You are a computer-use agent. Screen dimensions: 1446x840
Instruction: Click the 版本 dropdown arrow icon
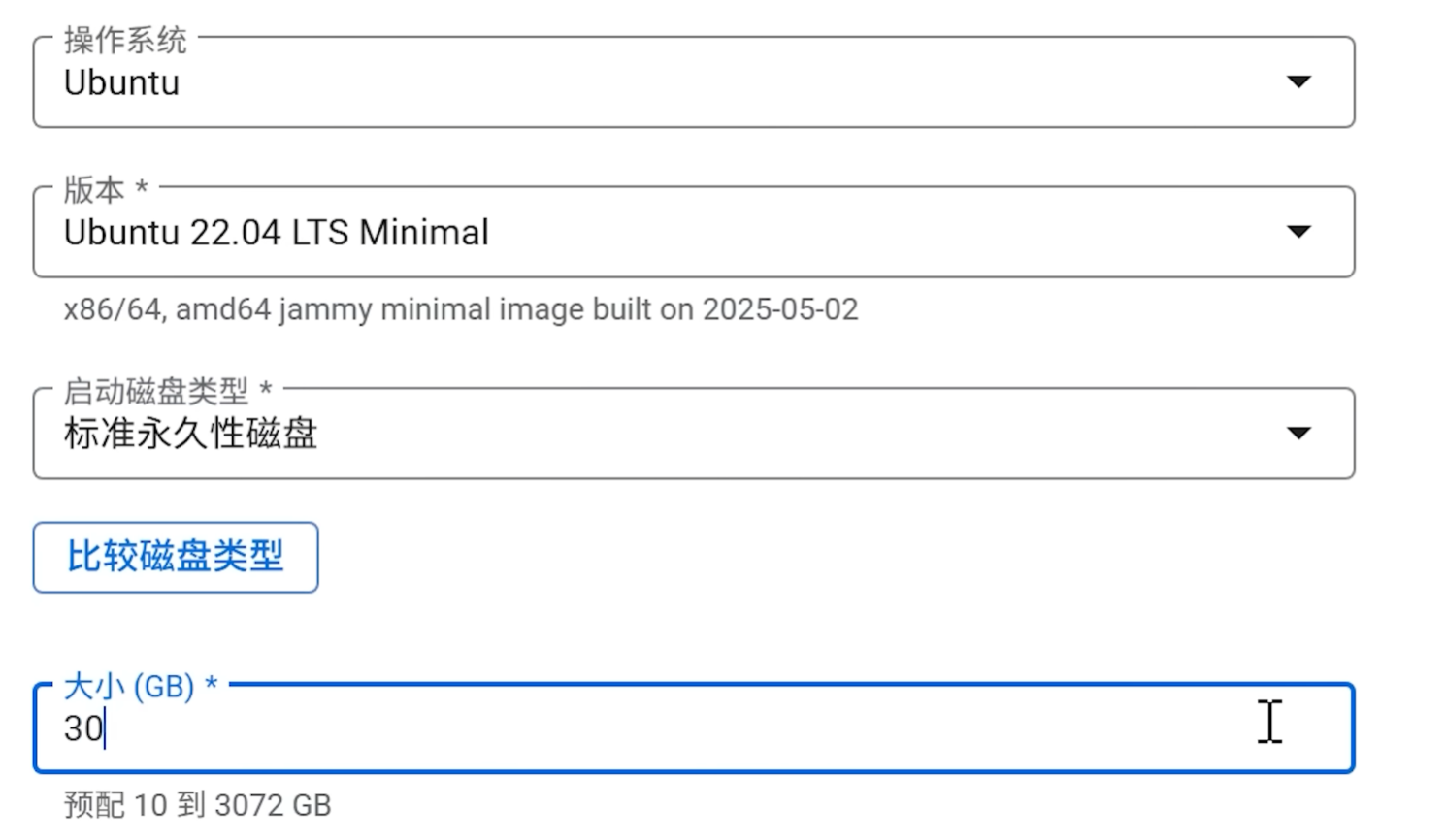coord(1298,232)
